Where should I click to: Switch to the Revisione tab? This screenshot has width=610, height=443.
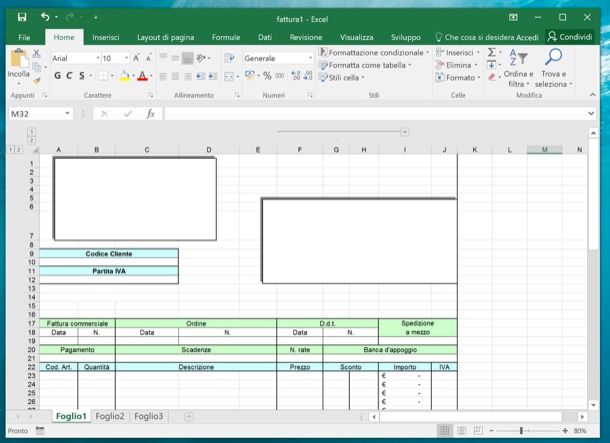[306, 37]
